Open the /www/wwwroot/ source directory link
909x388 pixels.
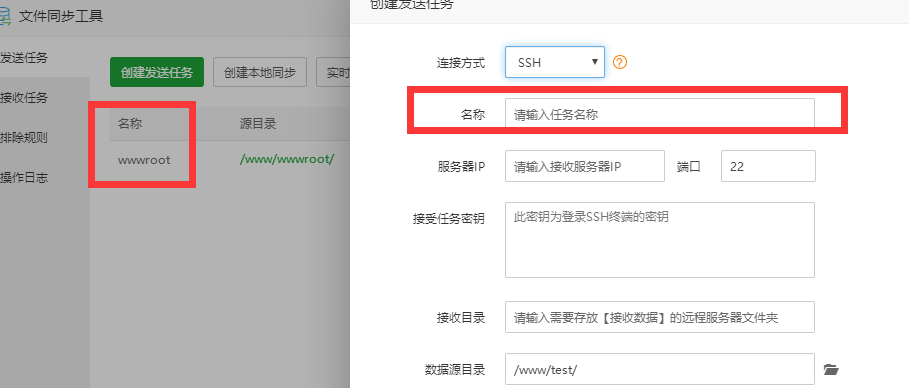click(286, 159)
